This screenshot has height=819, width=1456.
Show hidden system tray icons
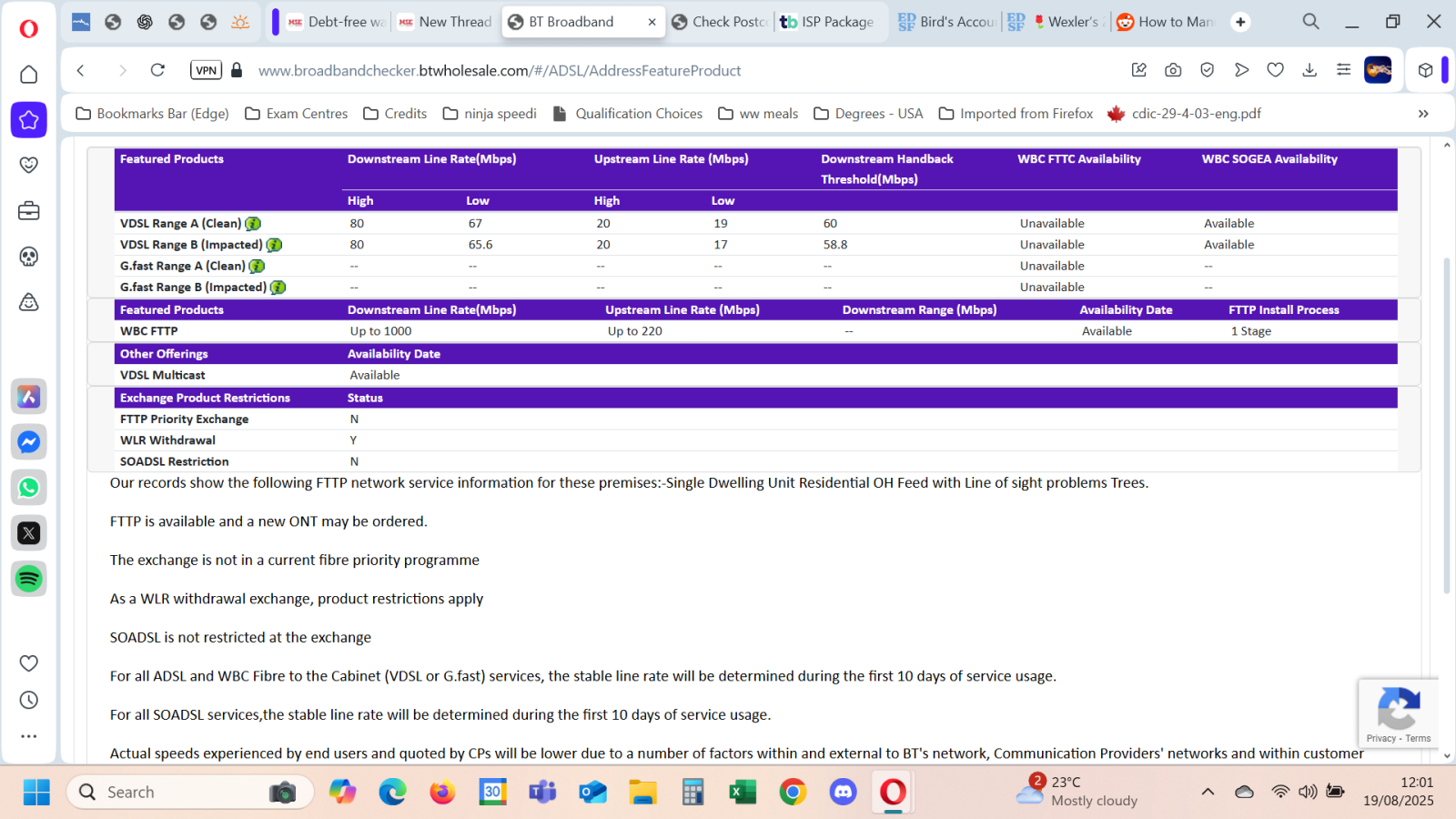point(1208,792)
